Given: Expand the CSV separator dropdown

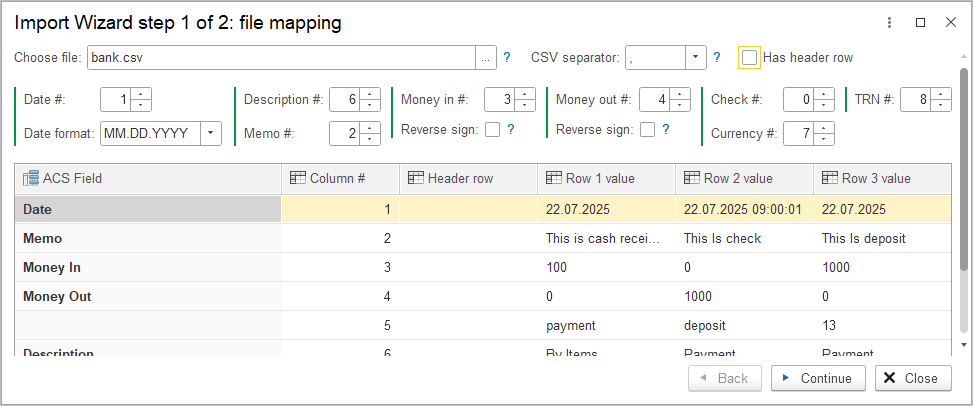Looking at the screenshot, I should [696, 58].
